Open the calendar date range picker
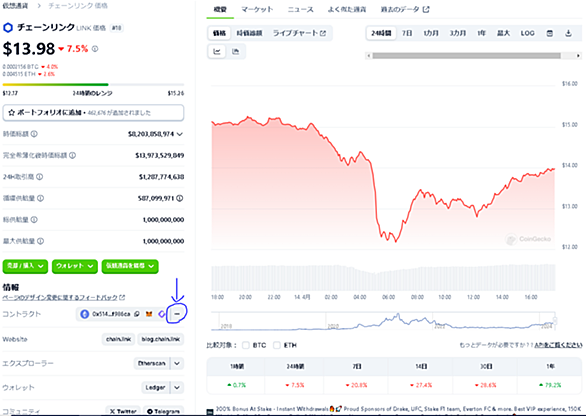 pos(550,33)
